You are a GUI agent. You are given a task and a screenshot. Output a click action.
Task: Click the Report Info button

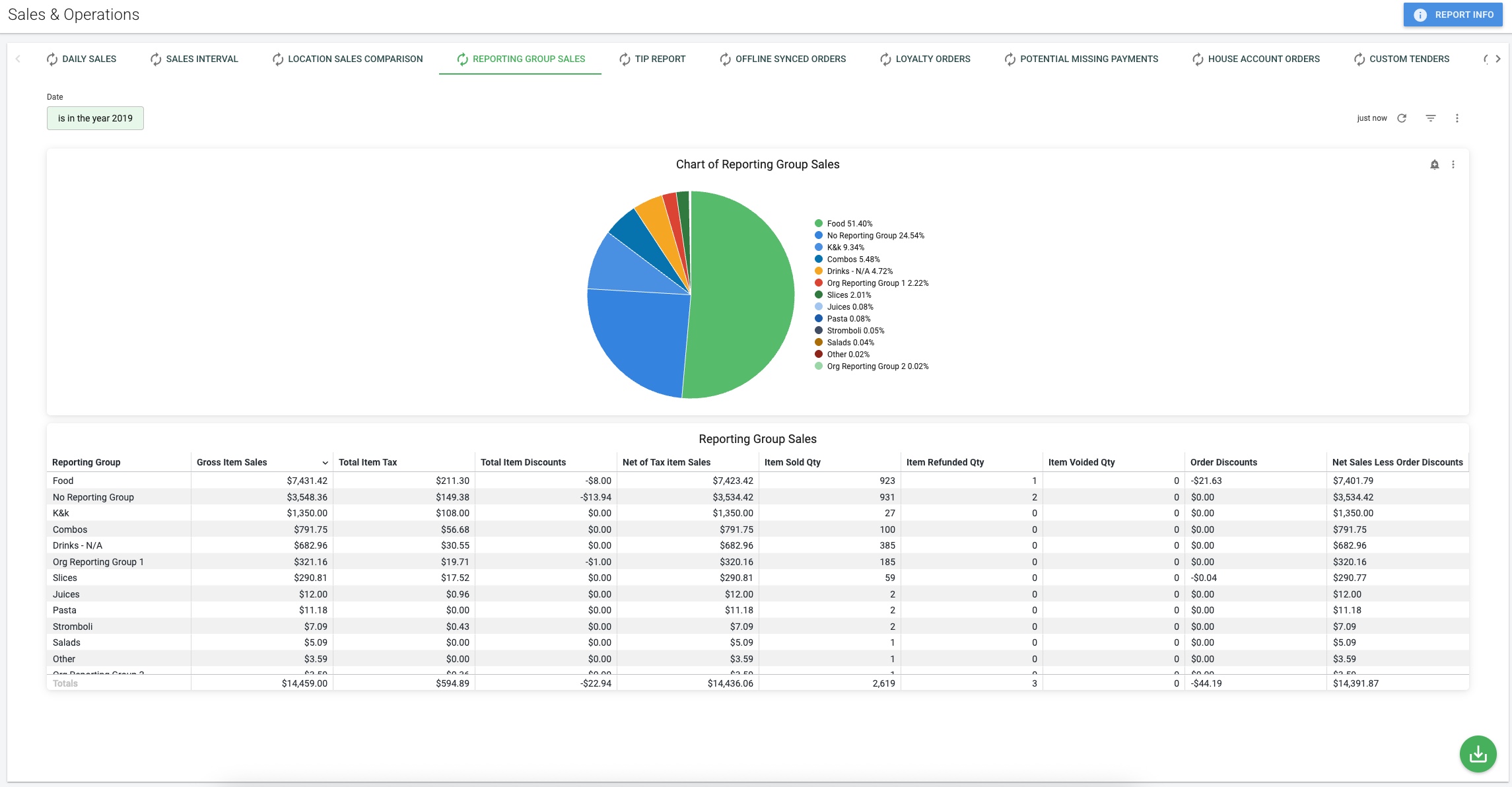point(1453,15)
